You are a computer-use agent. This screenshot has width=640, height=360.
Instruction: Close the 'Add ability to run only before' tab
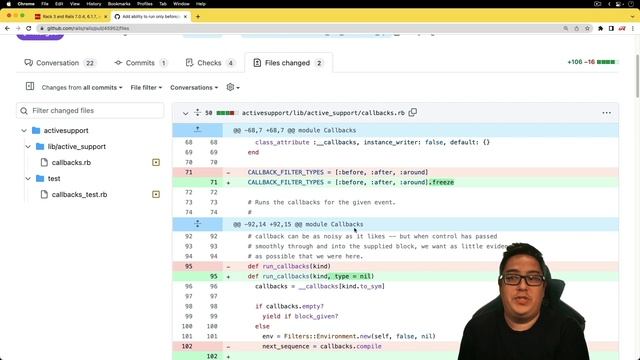pyautogui.click(x=185, y=17)
